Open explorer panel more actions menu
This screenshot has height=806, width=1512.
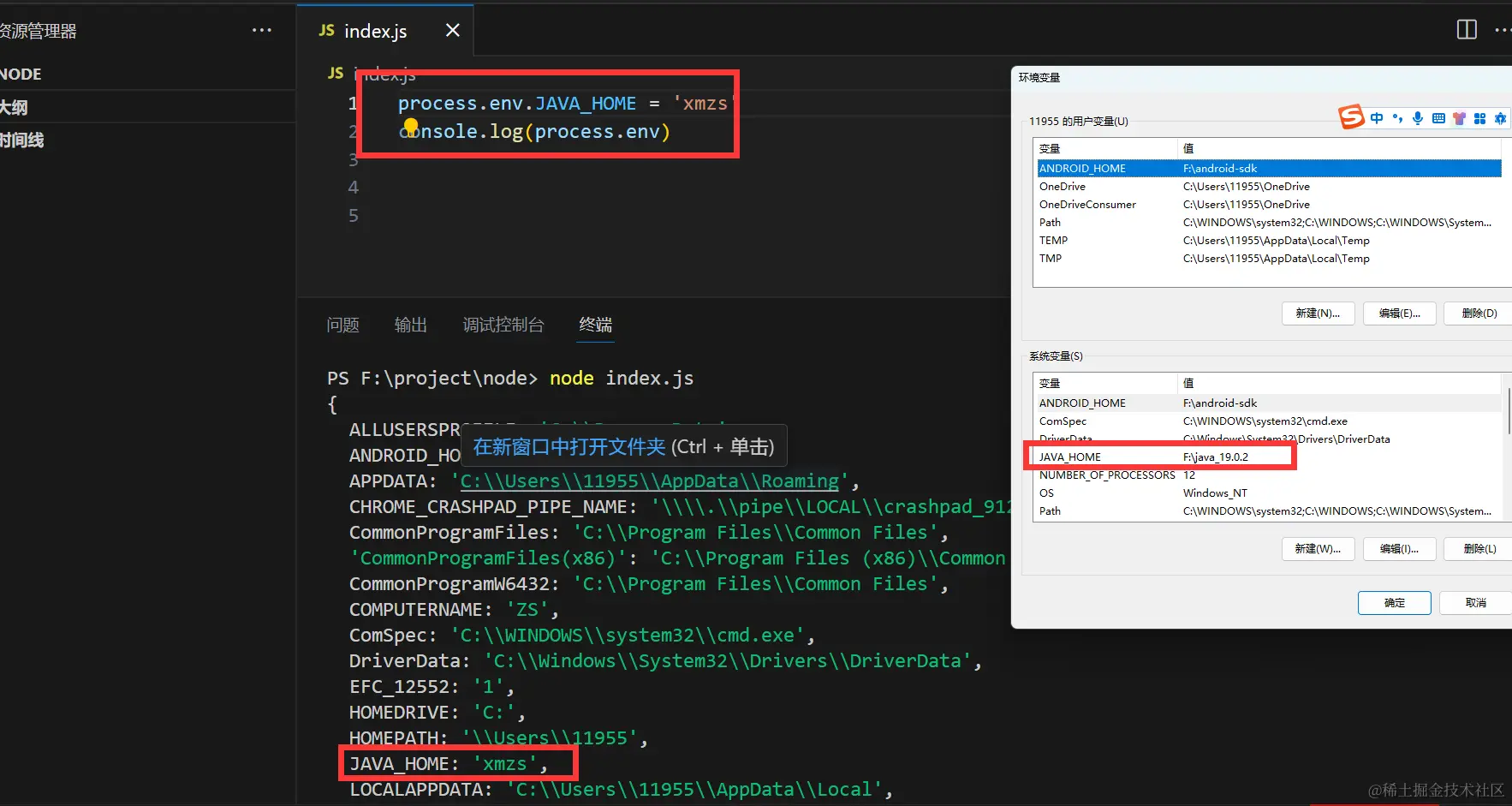click(x=262, y=31)
